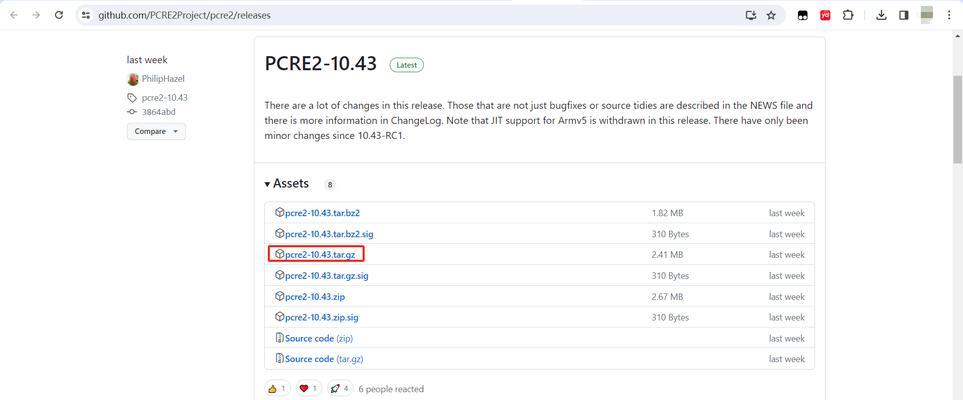963x400 pixels.
Task: Download pcre2-10.43.tar.bz2.sig
Action: click(x=329, y=233)
